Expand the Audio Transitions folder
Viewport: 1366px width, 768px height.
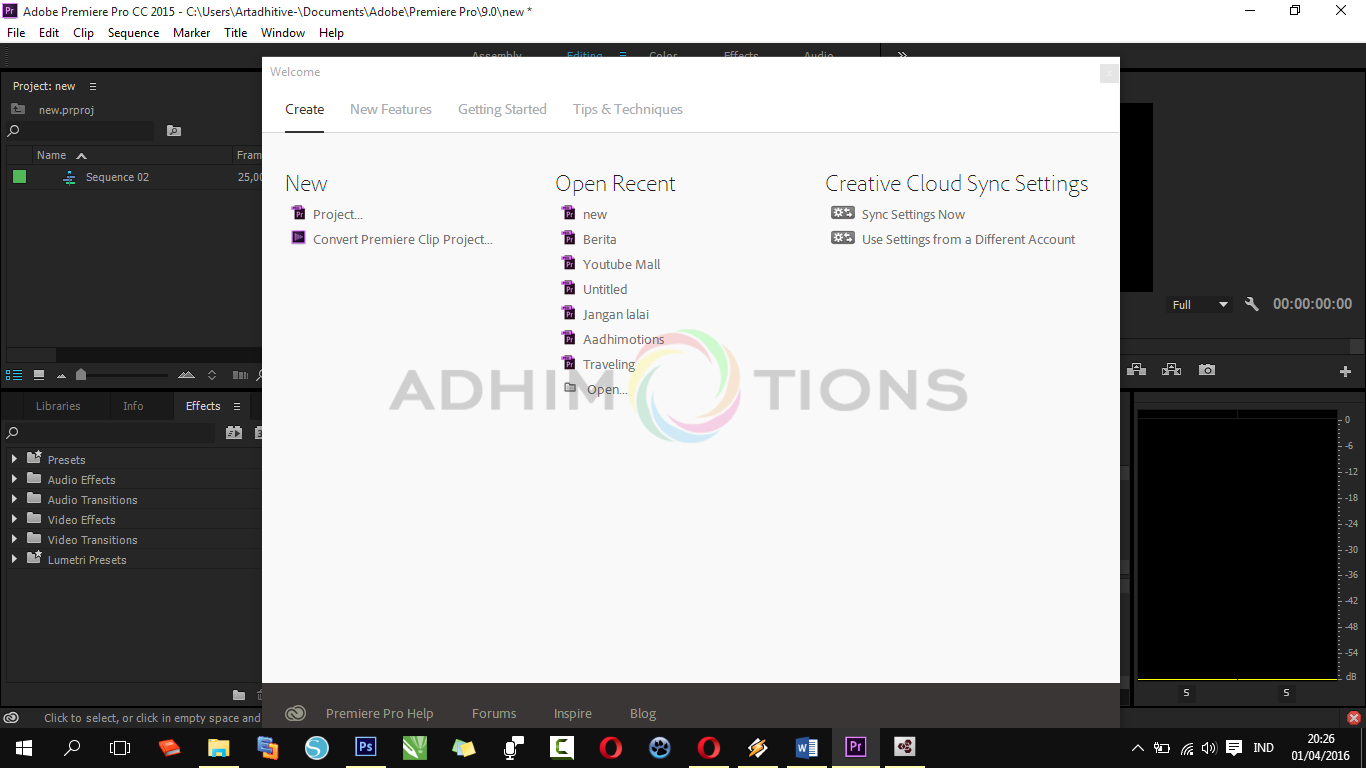pyautogui.click(x=14, y=499)
